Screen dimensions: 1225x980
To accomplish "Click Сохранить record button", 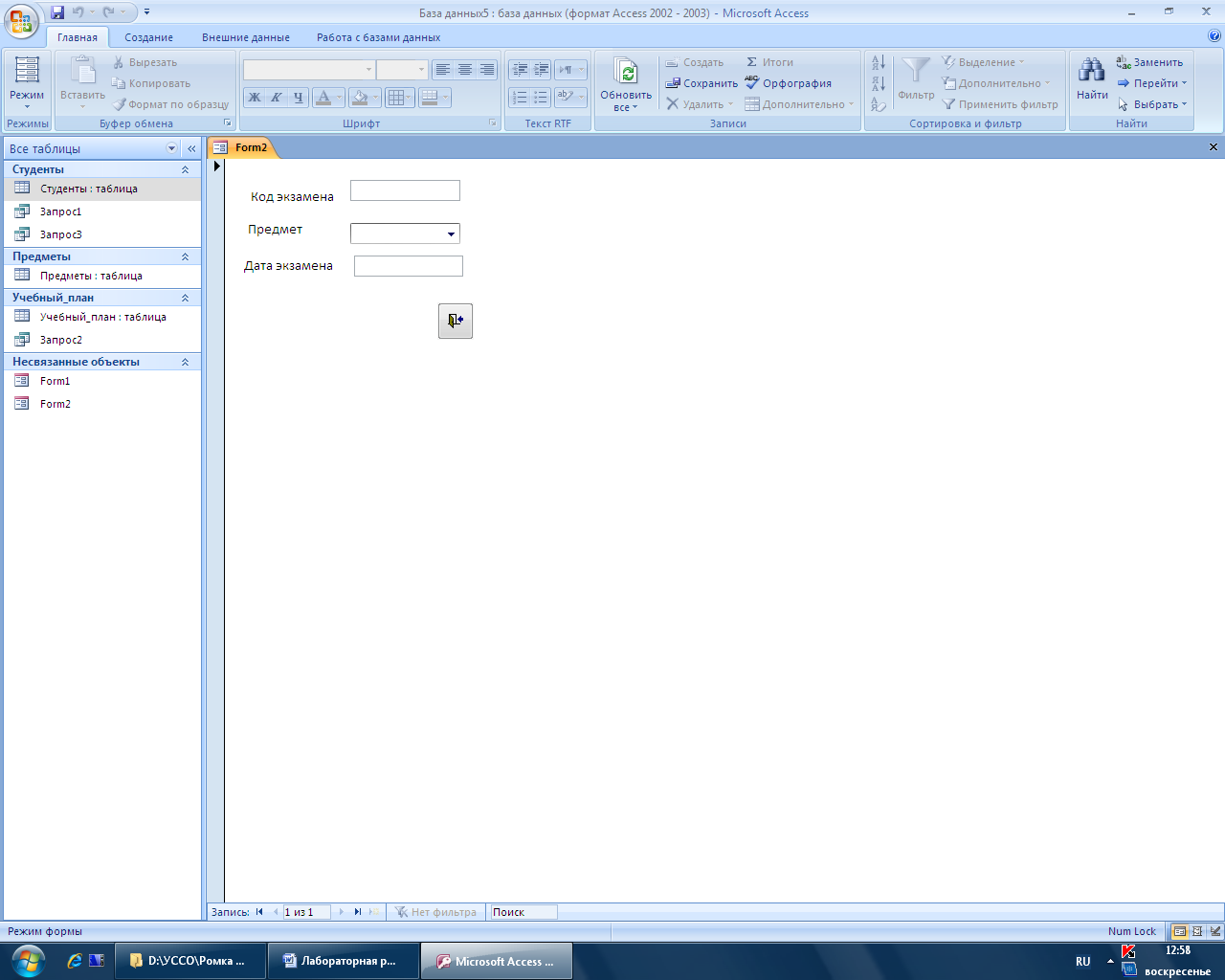I will click(x=702, y=83).
